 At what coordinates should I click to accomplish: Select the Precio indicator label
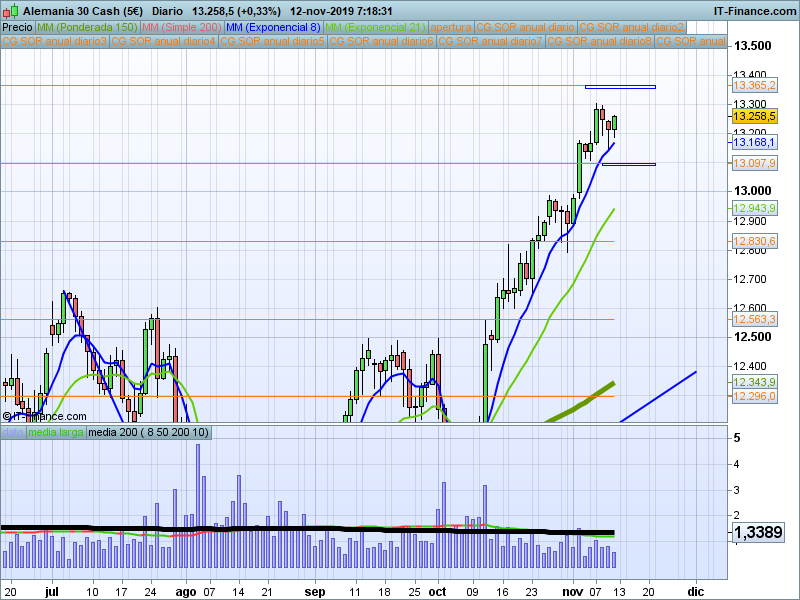coord(18,28)
